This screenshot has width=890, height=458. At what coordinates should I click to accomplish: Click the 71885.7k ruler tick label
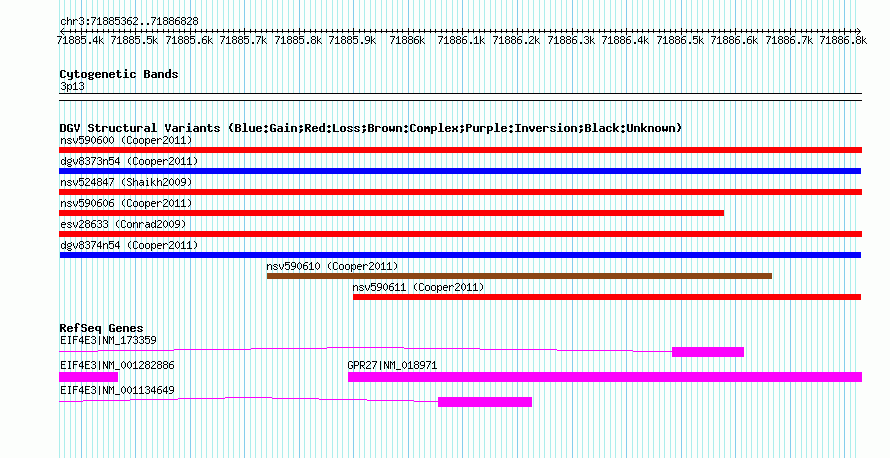point(244,40)
